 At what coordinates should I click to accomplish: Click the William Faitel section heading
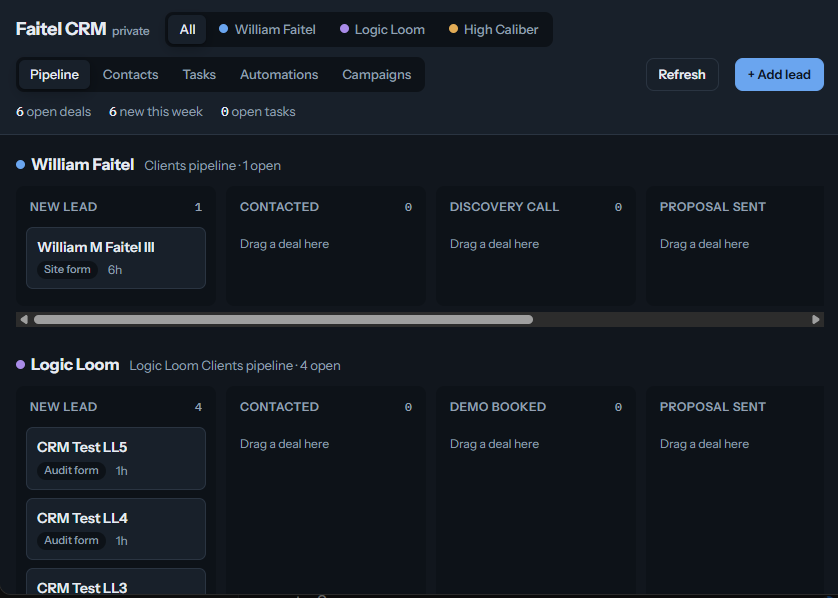83,165
